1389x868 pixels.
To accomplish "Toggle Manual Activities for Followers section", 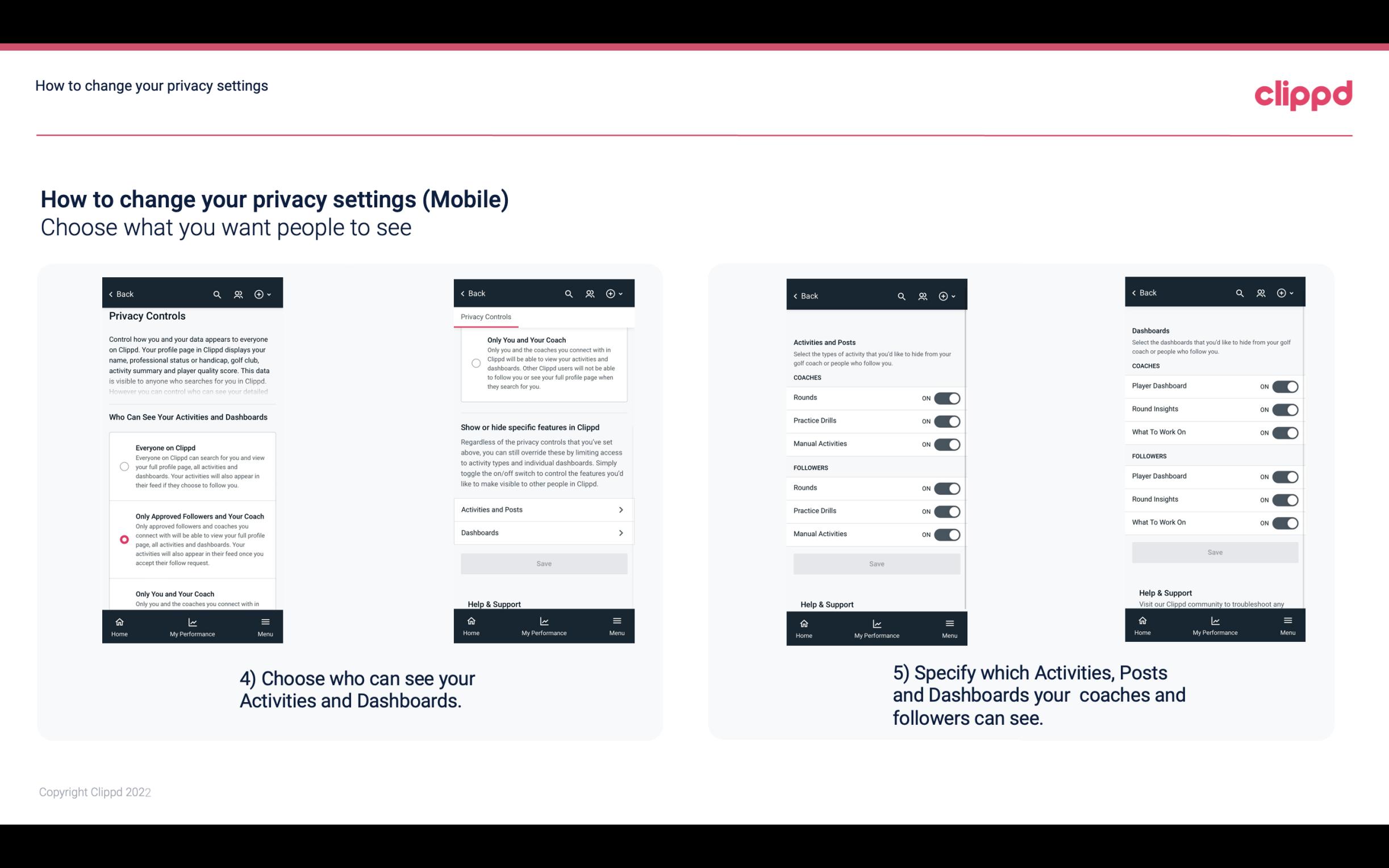I will (x=945, y=533).
